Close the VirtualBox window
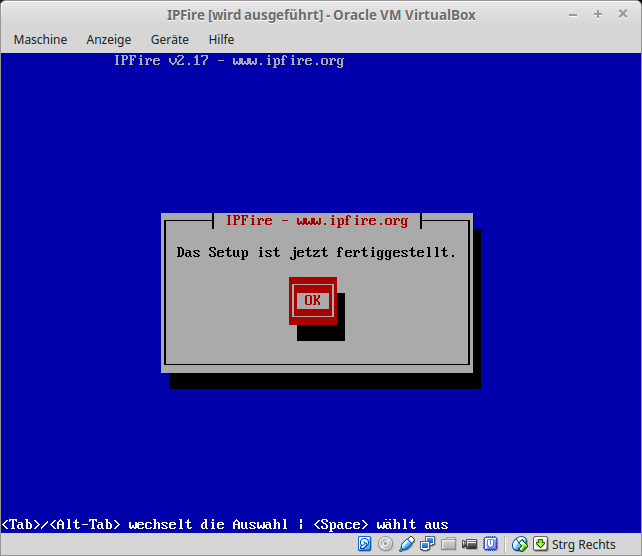 tap(623, 14)
